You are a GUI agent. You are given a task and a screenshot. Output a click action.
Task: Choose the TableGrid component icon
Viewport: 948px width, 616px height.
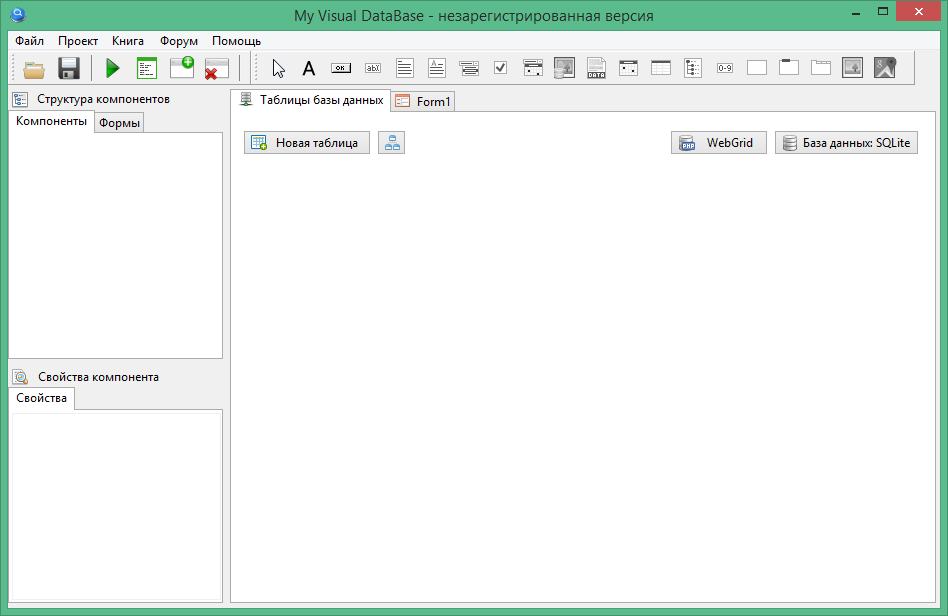coord(661,68)
